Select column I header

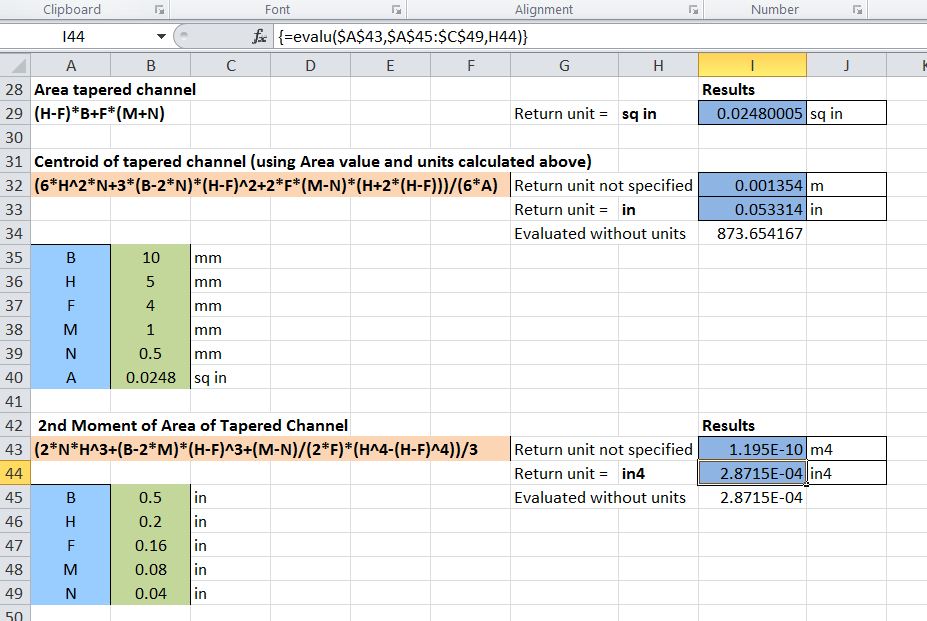point(752,66)
